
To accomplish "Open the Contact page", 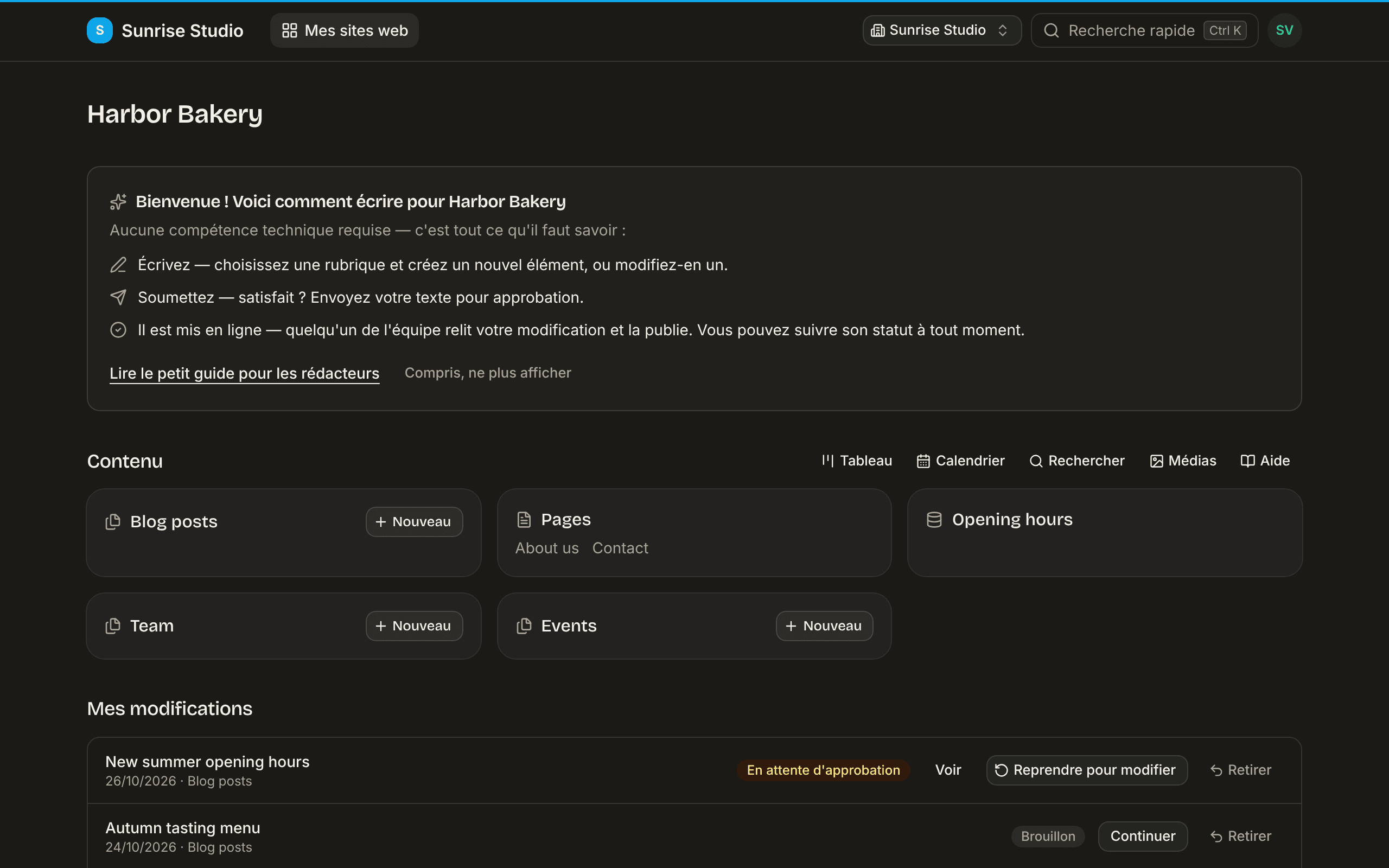I will pyautogui.click(x=620, y=548).
